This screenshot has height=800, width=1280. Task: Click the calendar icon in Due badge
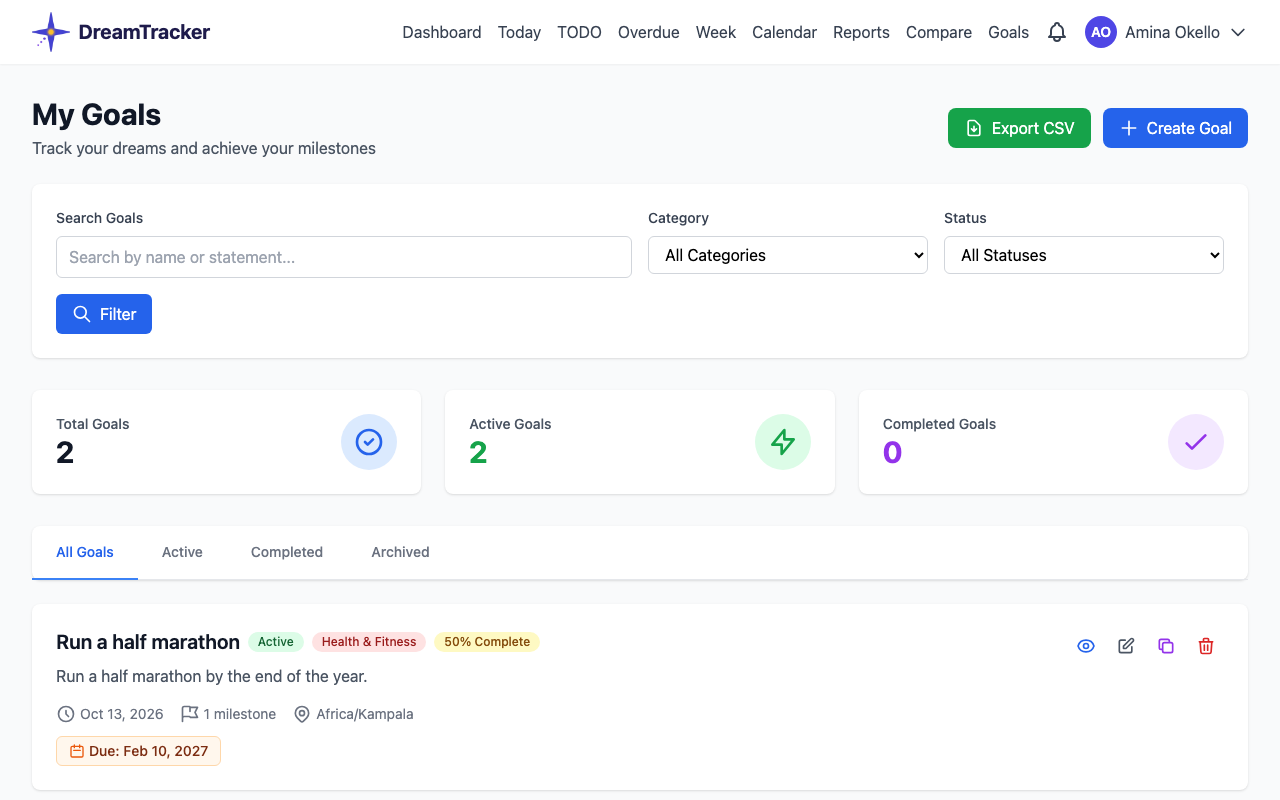point(77,751)
